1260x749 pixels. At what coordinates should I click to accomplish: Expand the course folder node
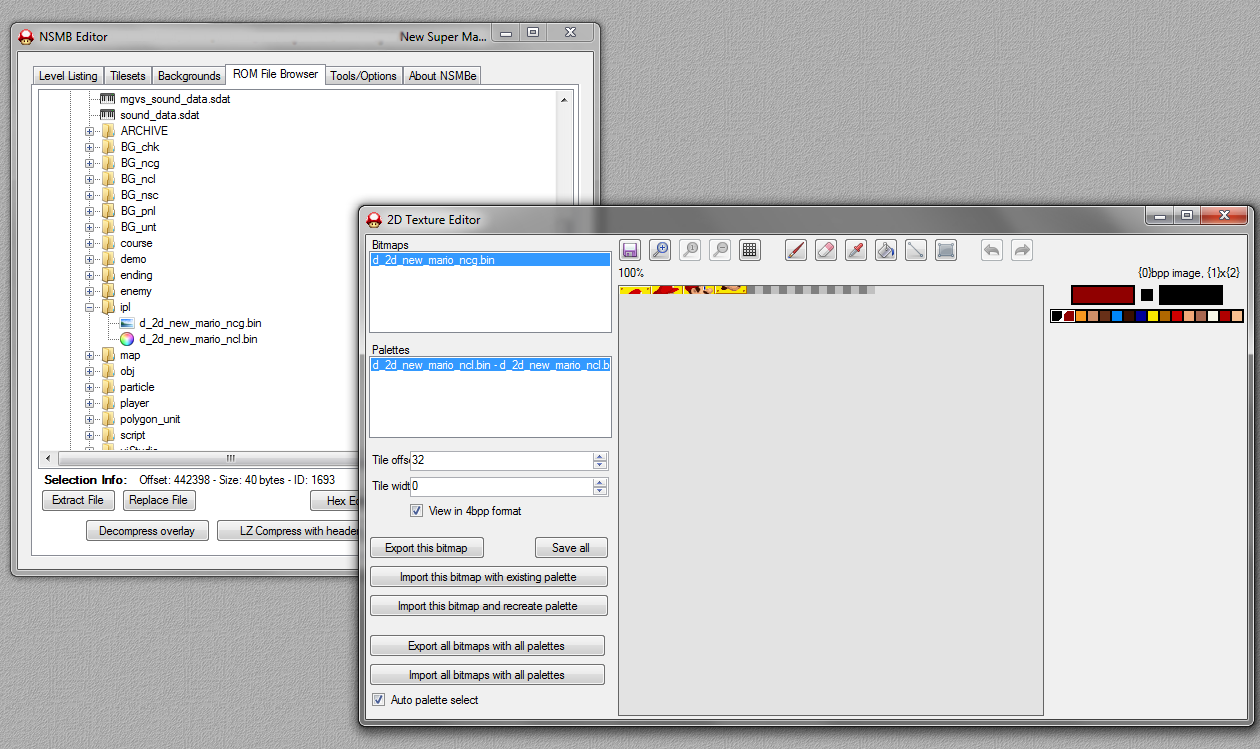tap(90, 243)
